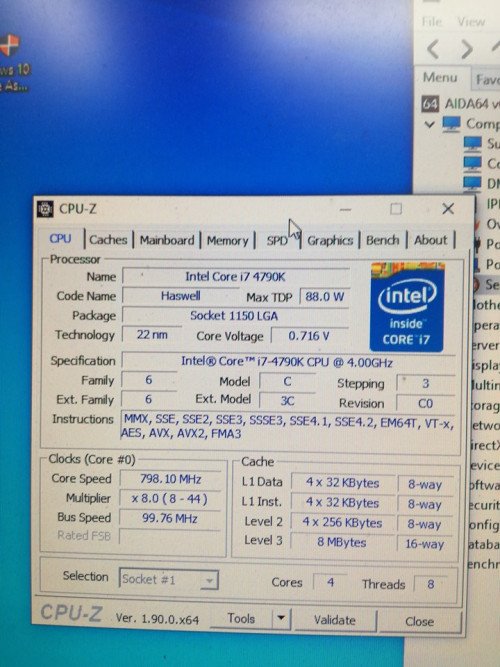Click the Computer monitor icon in AIDA64 tree
The image size is (500, 667).
(x=451, y=124)
